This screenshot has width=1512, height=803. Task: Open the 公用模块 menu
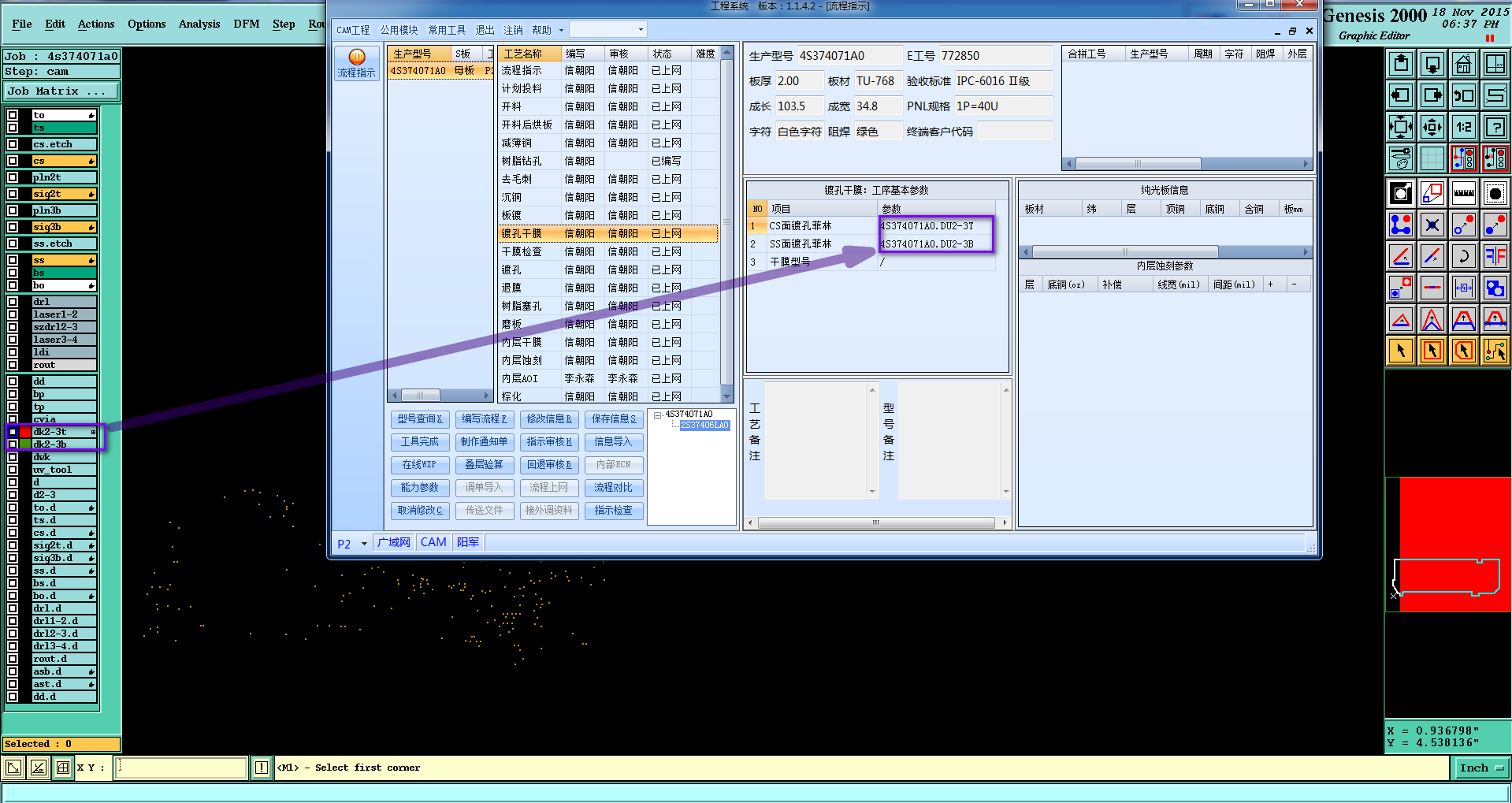399,30
